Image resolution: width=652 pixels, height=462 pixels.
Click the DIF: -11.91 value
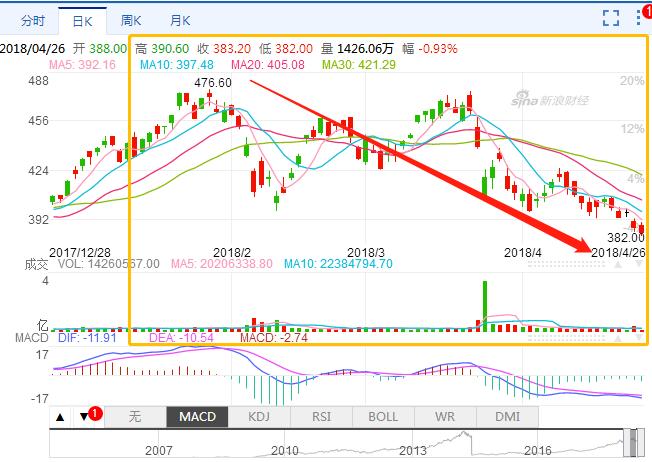click(x=87, y=337)
